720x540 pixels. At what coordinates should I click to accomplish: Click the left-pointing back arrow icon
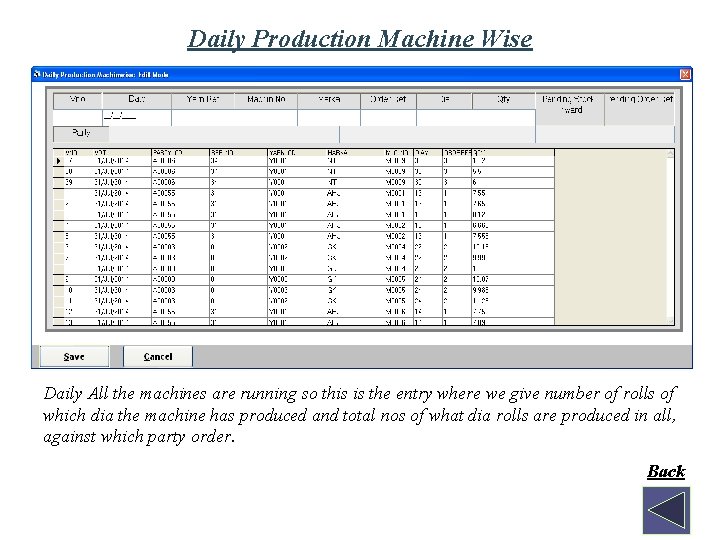(x=666, y=510)
